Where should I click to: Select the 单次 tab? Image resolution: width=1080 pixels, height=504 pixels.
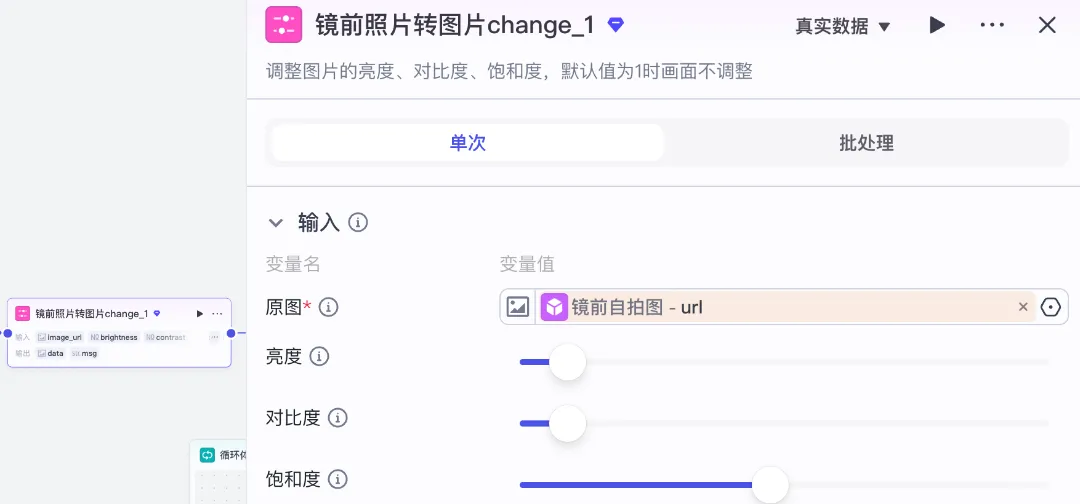pos(467,143)
